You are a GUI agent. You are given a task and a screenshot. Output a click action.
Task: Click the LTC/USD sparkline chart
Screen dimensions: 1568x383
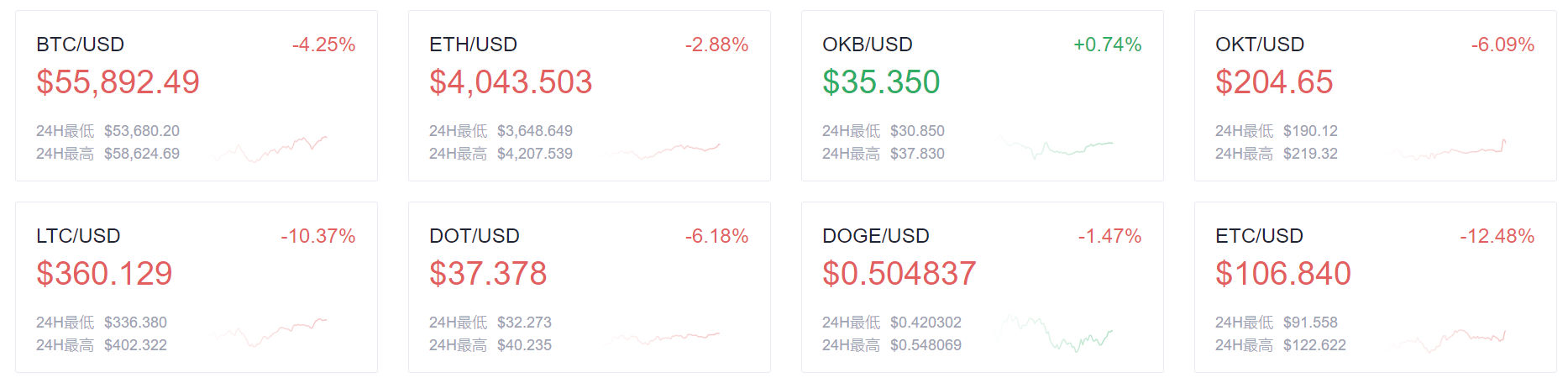(269, 331)
